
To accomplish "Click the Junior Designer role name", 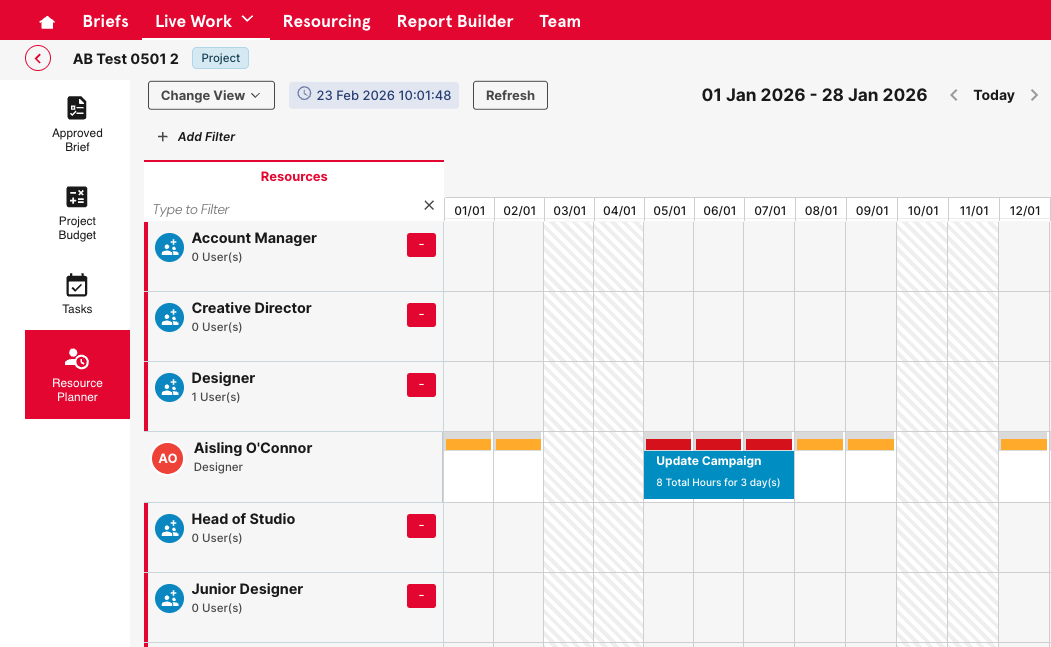I will (x=247, y=589).
